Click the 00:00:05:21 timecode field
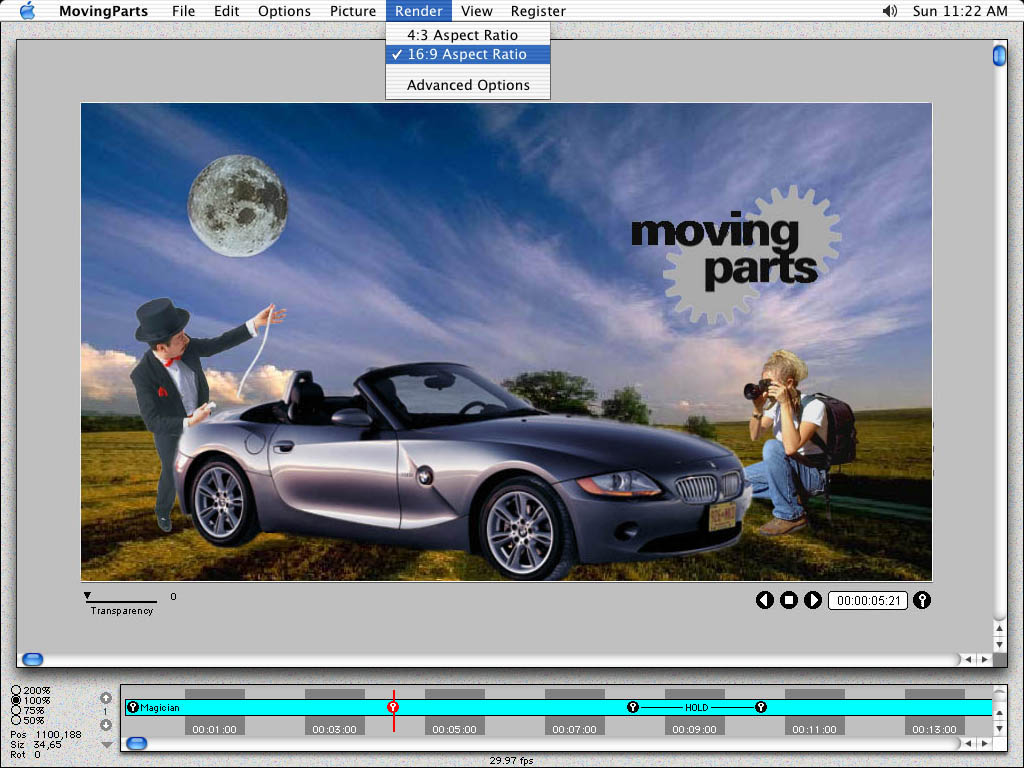This screenshot has height=768, width=1024. coord(867,600)
